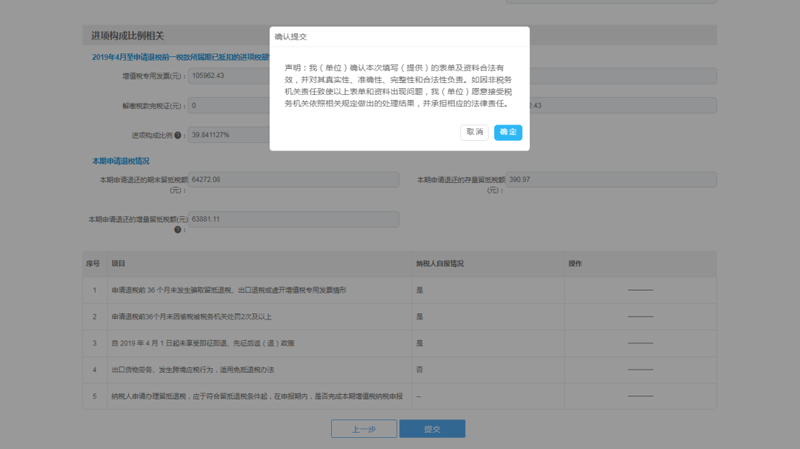Click the 确认提交 dialog title

(293, 36)
